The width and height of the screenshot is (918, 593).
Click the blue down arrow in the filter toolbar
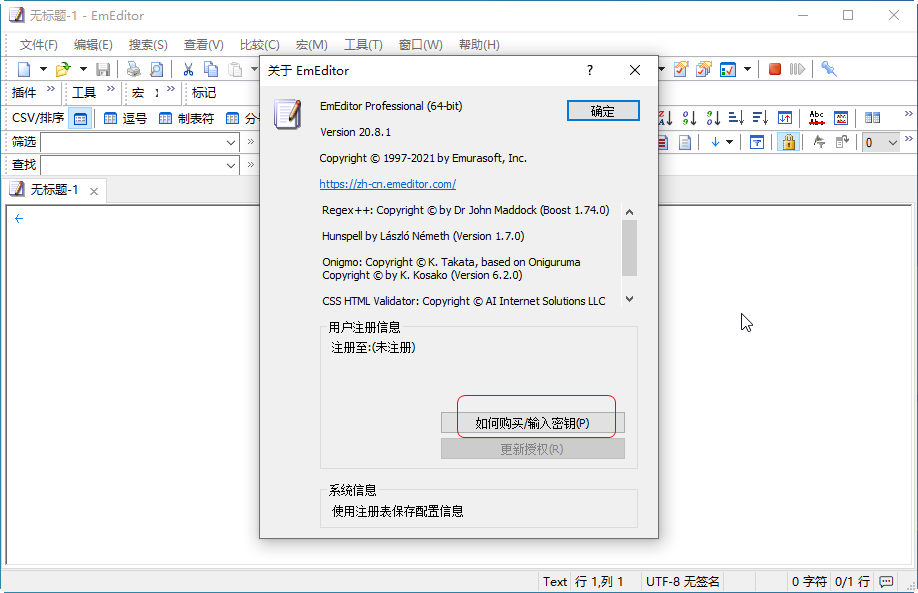(715, 142)
